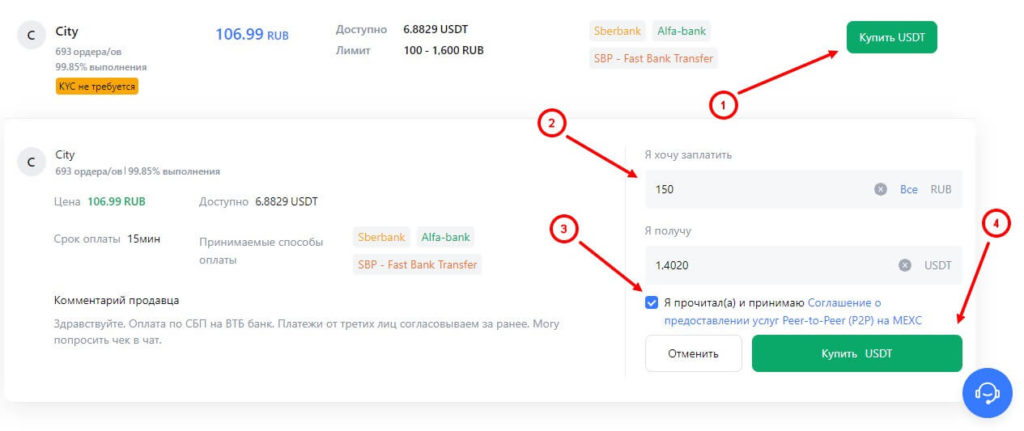Click City seller name in top listing
Image resolution: width=1024 pixels, height=431 pixels.
pos(67,31)
